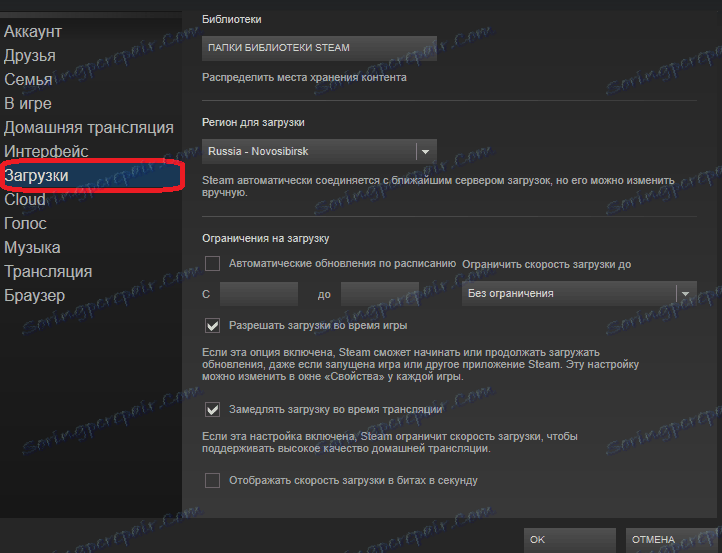Switch to the Интерфейс section
Image resolution: width=722 pixels, height=553 pixels.
click(x=46, y=151)
